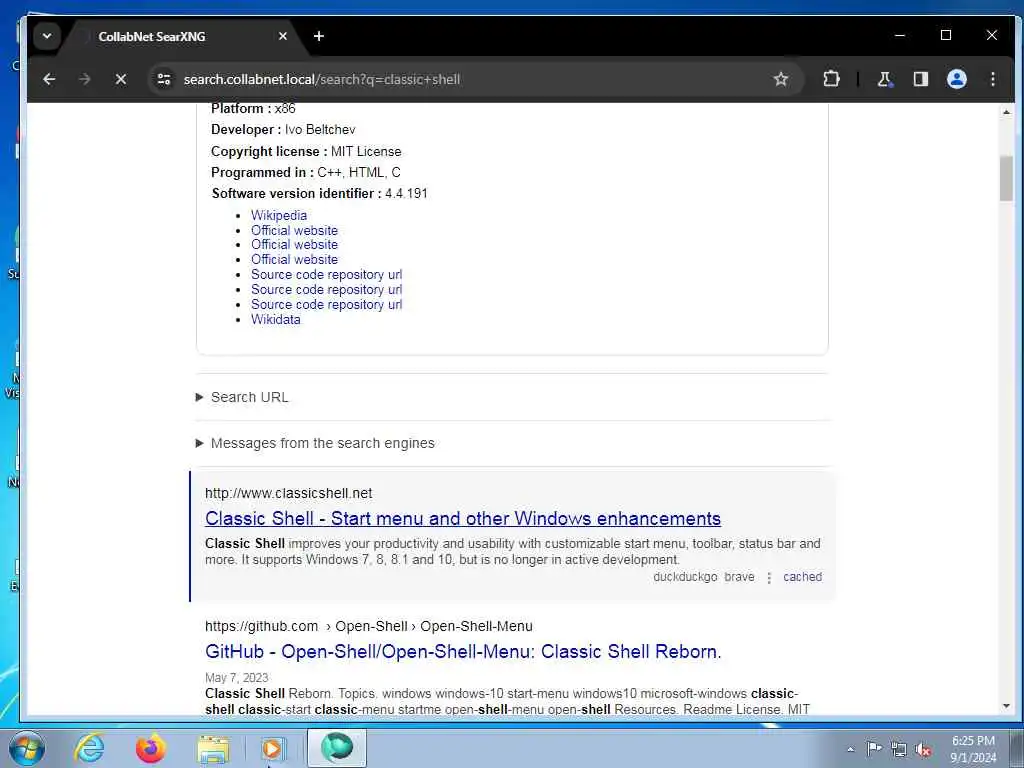Open second Source code repository url
This screenshot has width=1024, height=768.
pyautogui.click(x=327, y=289)
